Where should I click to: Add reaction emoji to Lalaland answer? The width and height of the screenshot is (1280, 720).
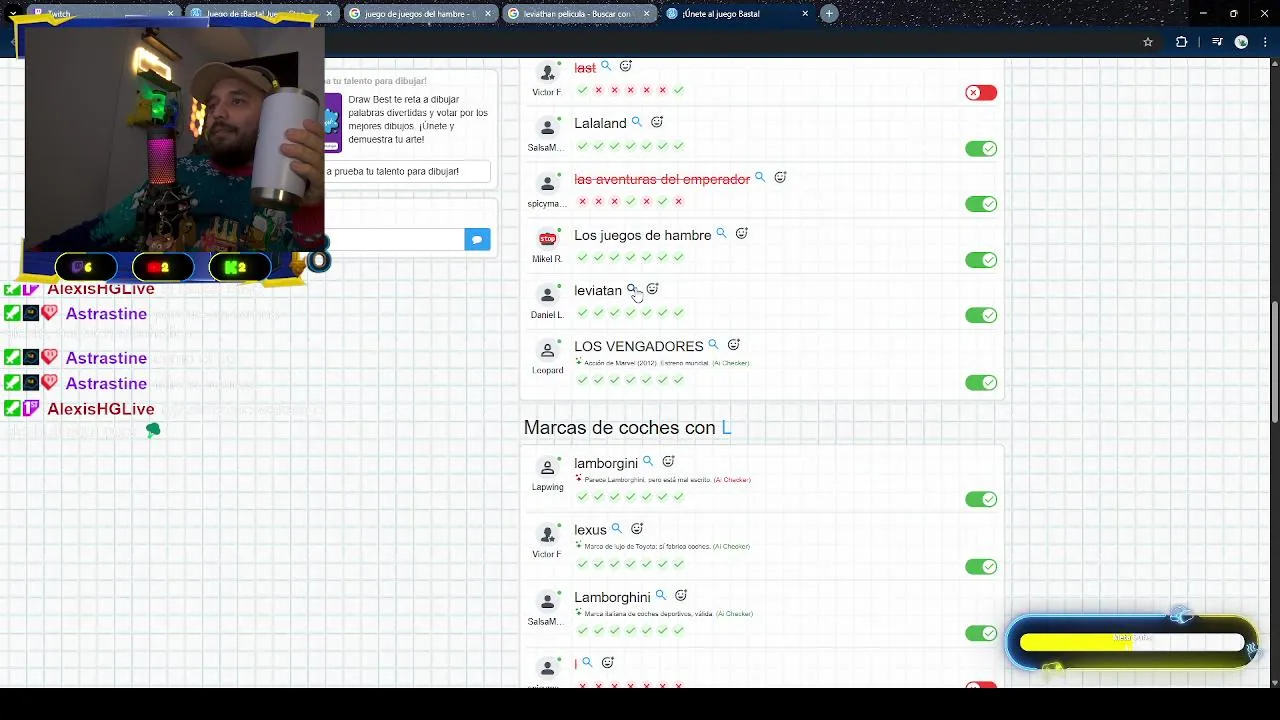657,122
